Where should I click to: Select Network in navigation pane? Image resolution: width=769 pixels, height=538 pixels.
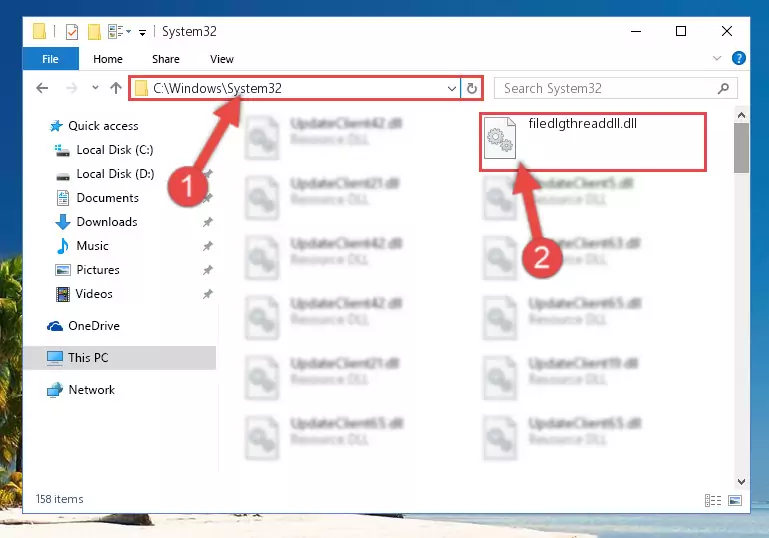pyautogui.click(x=91, y=390)
